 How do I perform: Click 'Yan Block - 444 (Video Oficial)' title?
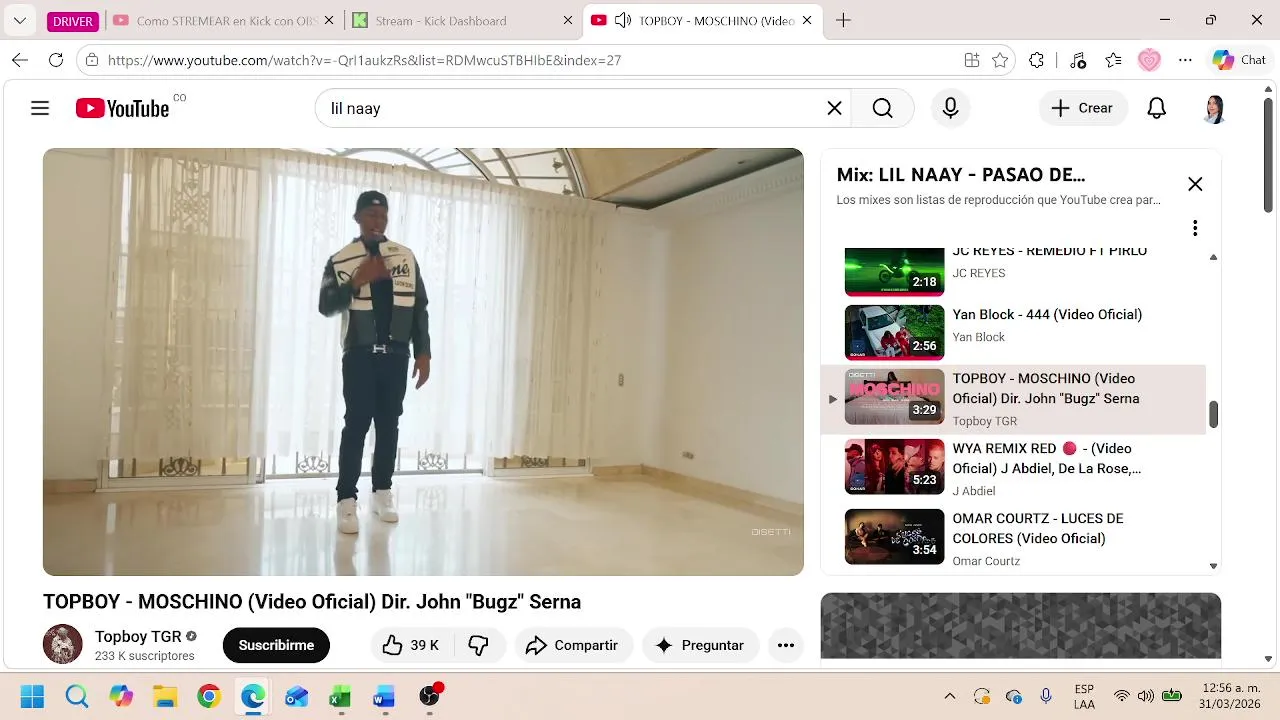click(1047, 314)
